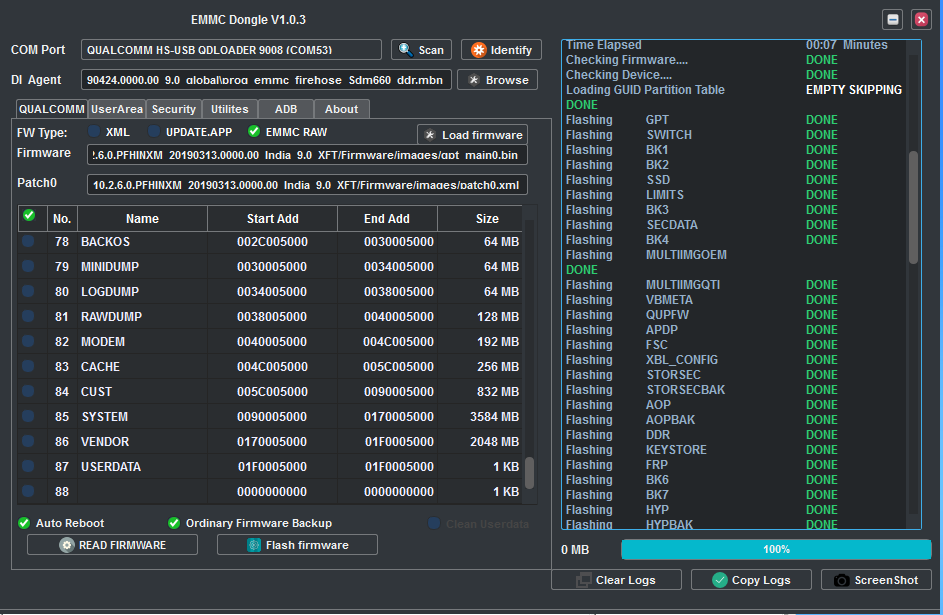The image size is (943, 615).
Task: Click the STORSECBAK log entry
Action: (686, 390)
